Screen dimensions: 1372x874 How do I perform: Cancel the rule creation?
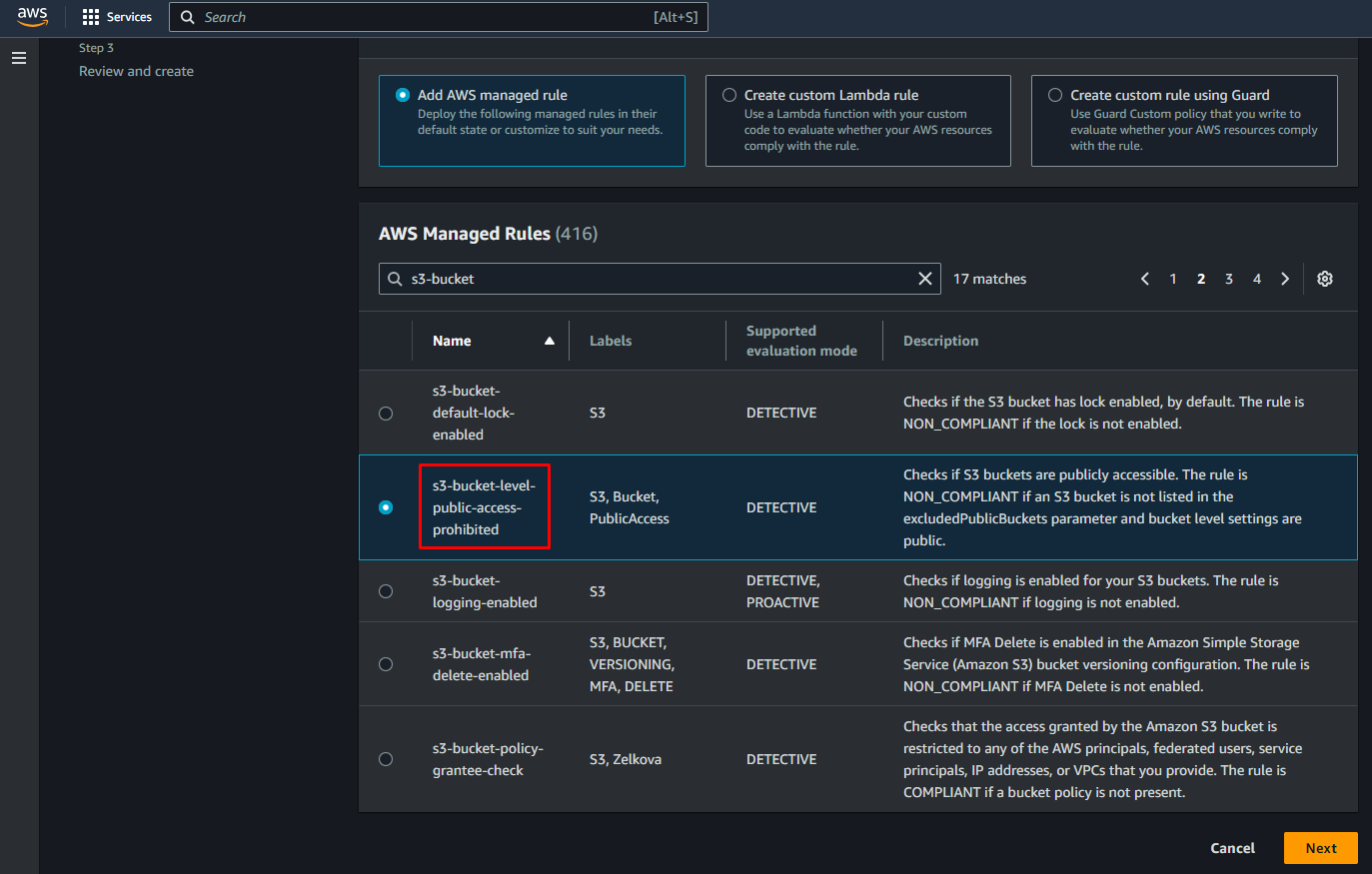tap(1232, 848)
